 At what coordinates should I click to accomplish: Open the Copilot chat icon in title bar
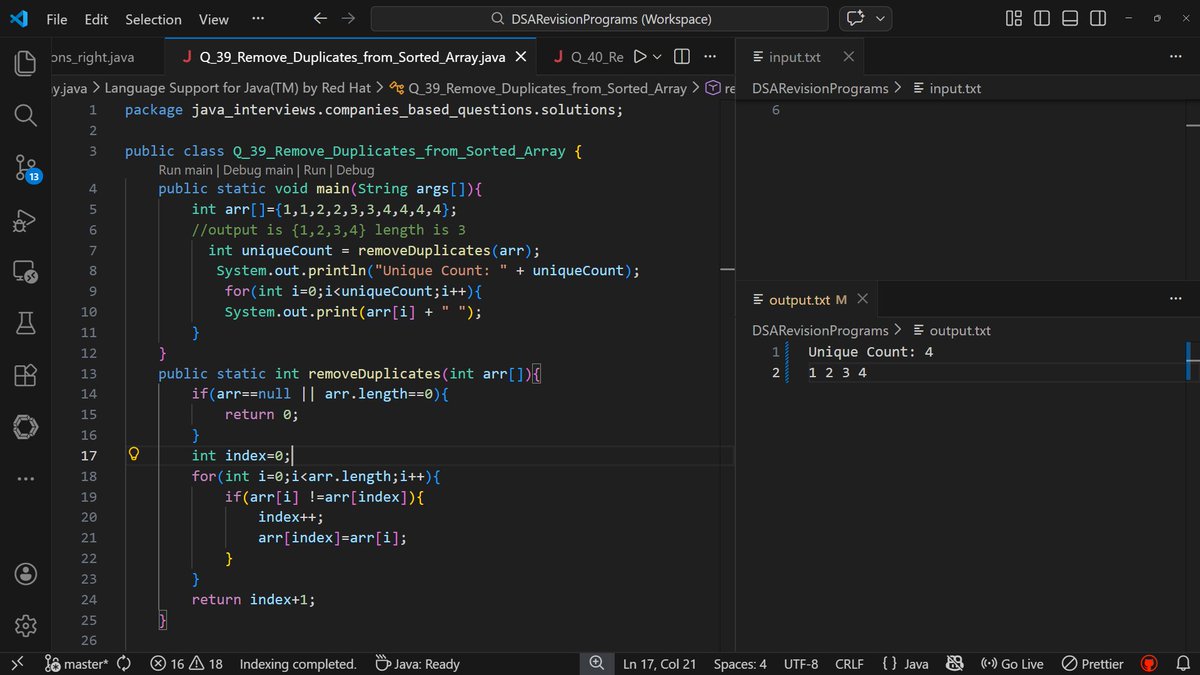tap(855, 18)
